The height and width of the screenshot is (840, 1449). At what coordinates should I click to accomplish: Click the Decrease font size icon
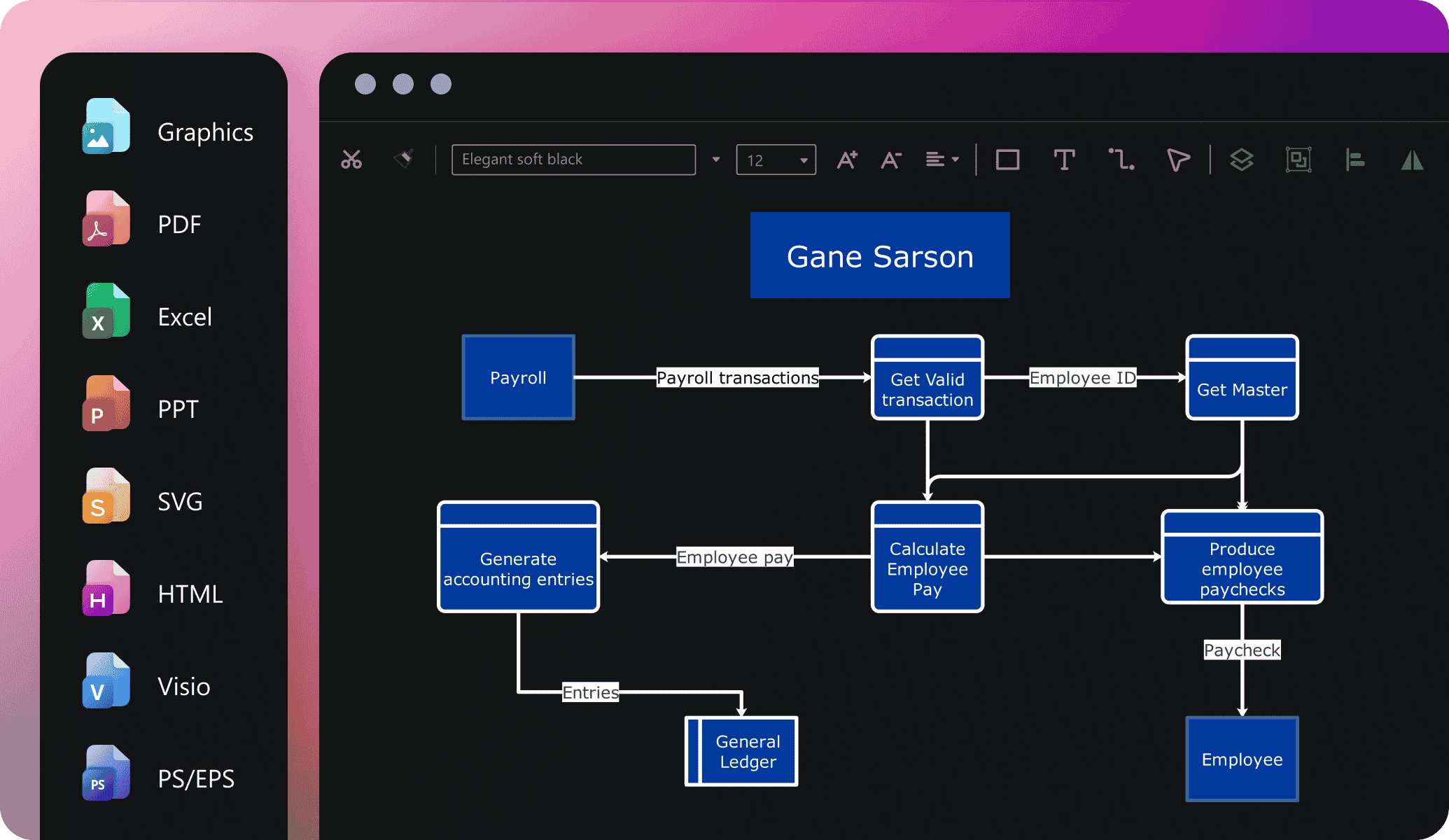click(x=890, y=160)
